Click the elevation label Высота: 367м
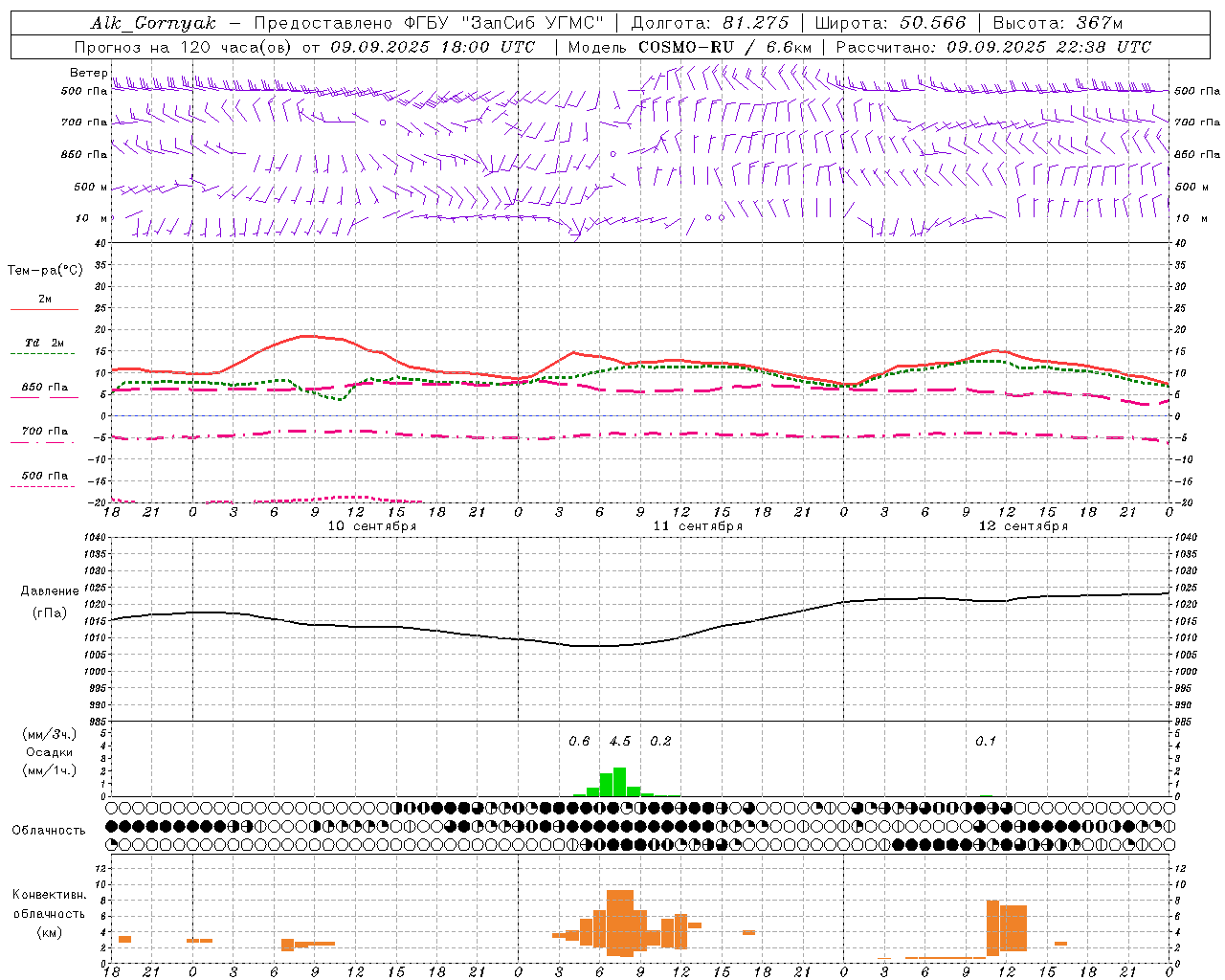The width and height of the screenshot is (1225, 980). (1058, 23)
